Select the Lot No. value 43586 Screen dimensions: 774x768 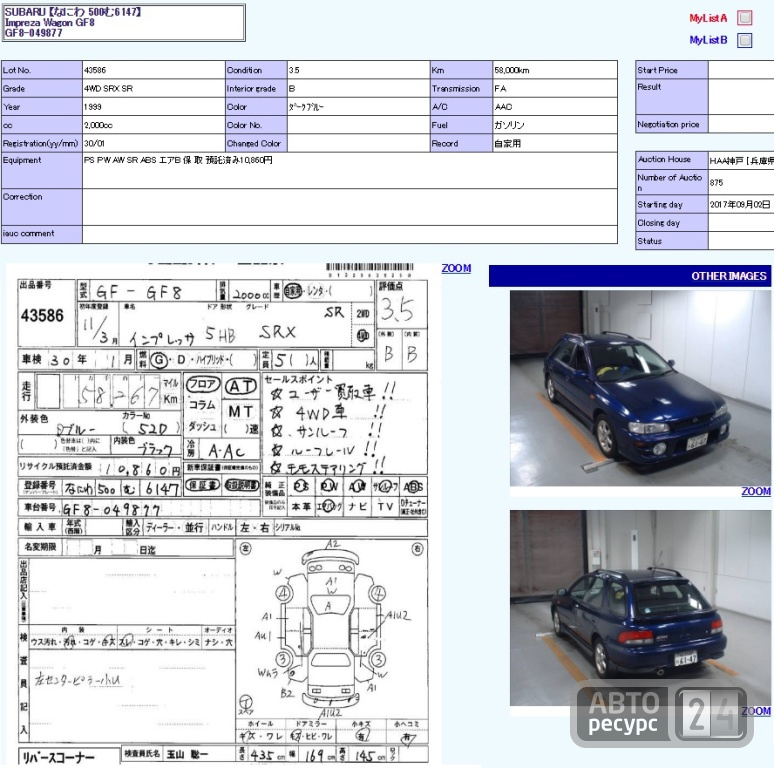pyautogui.click(x=95, y=70)
